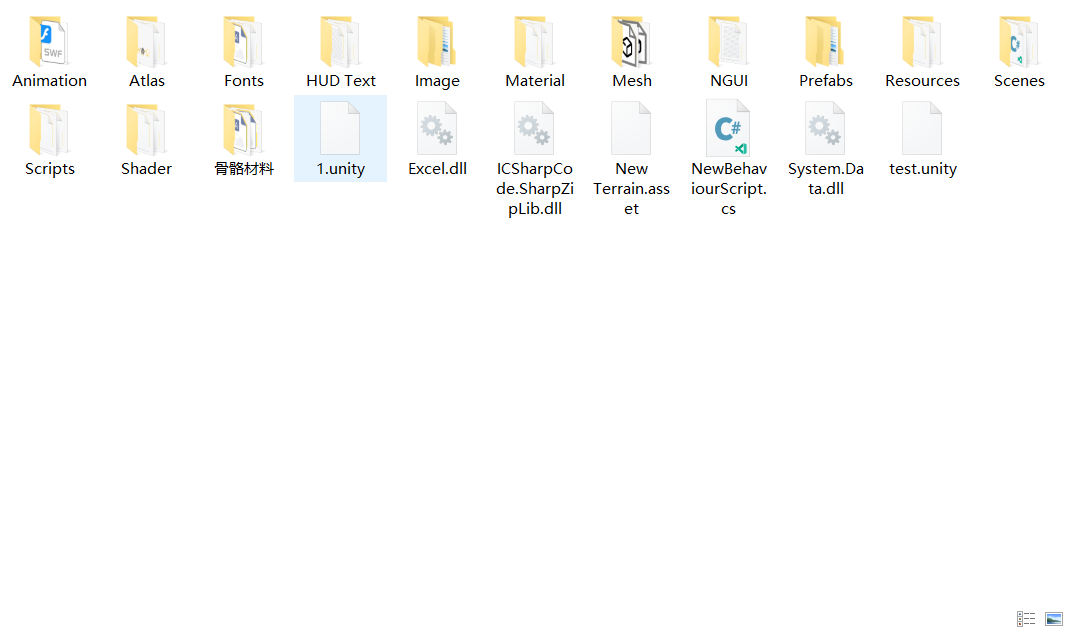The height and width of the screenshot is (630, 1066).
Task: Select the Shader folder
Action: (146, 131)
